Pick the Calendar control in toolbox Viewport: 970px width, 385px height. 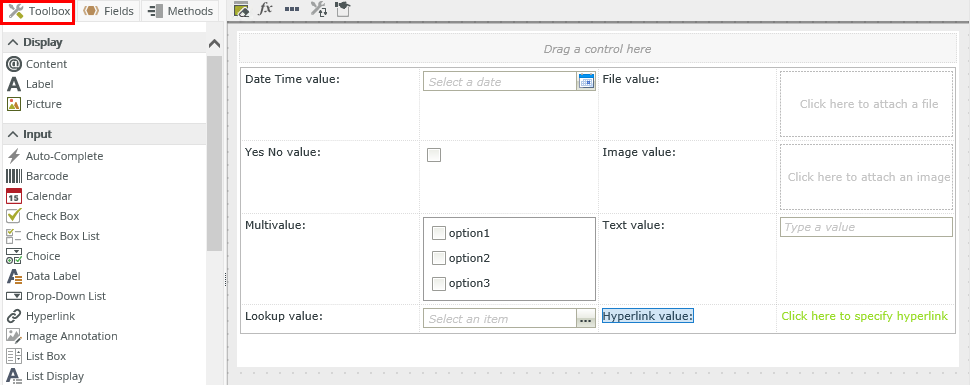[x=39, y=196]
